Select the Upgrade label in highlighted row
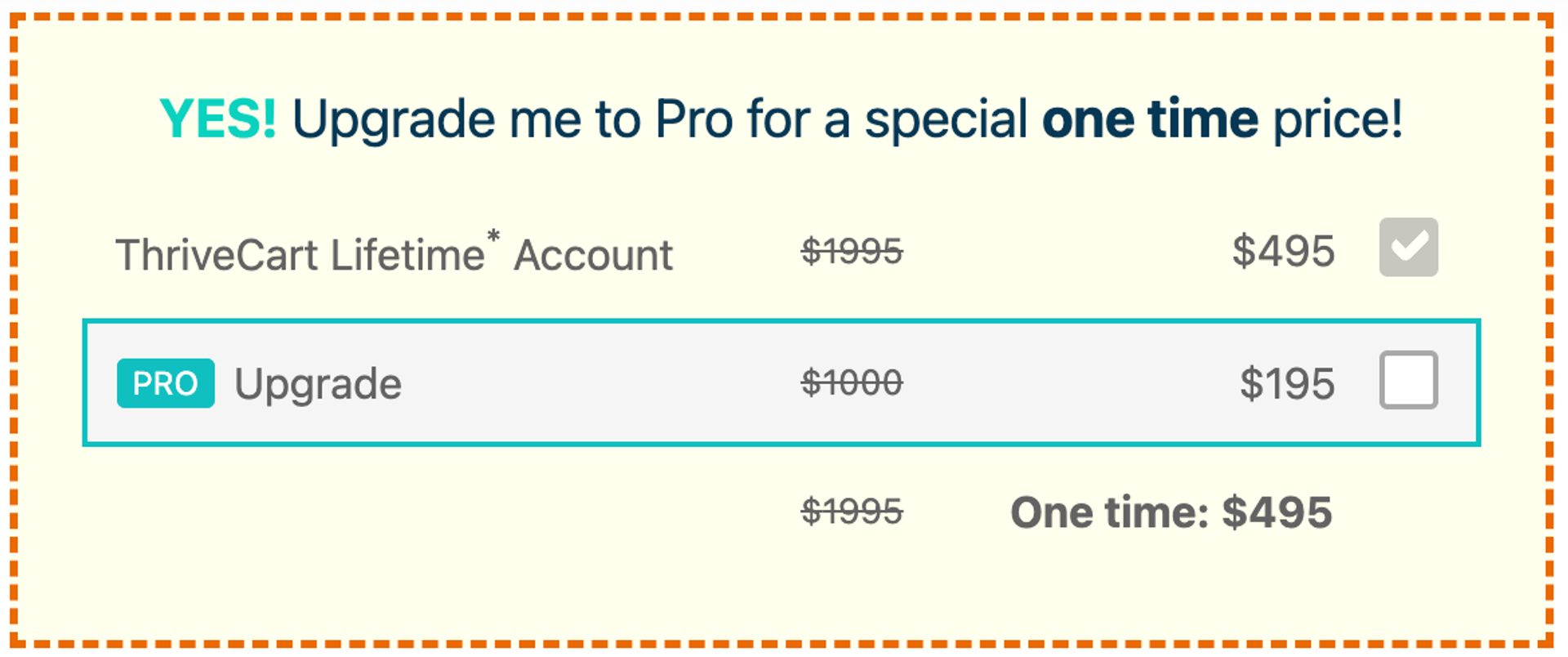1568x657 pixels. click(318, 384)
